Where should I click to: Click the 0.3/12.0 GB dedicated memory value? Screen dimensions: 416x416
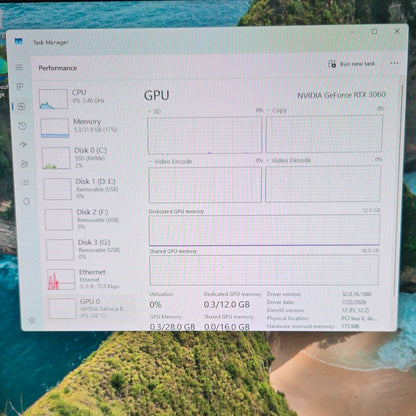[227, 304]
